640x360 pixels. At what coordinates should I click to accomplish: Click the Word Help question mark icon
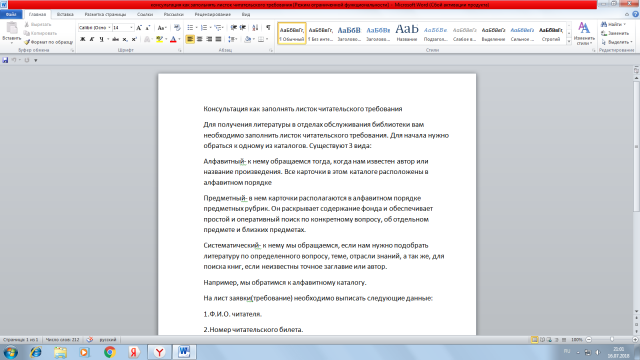635,14
